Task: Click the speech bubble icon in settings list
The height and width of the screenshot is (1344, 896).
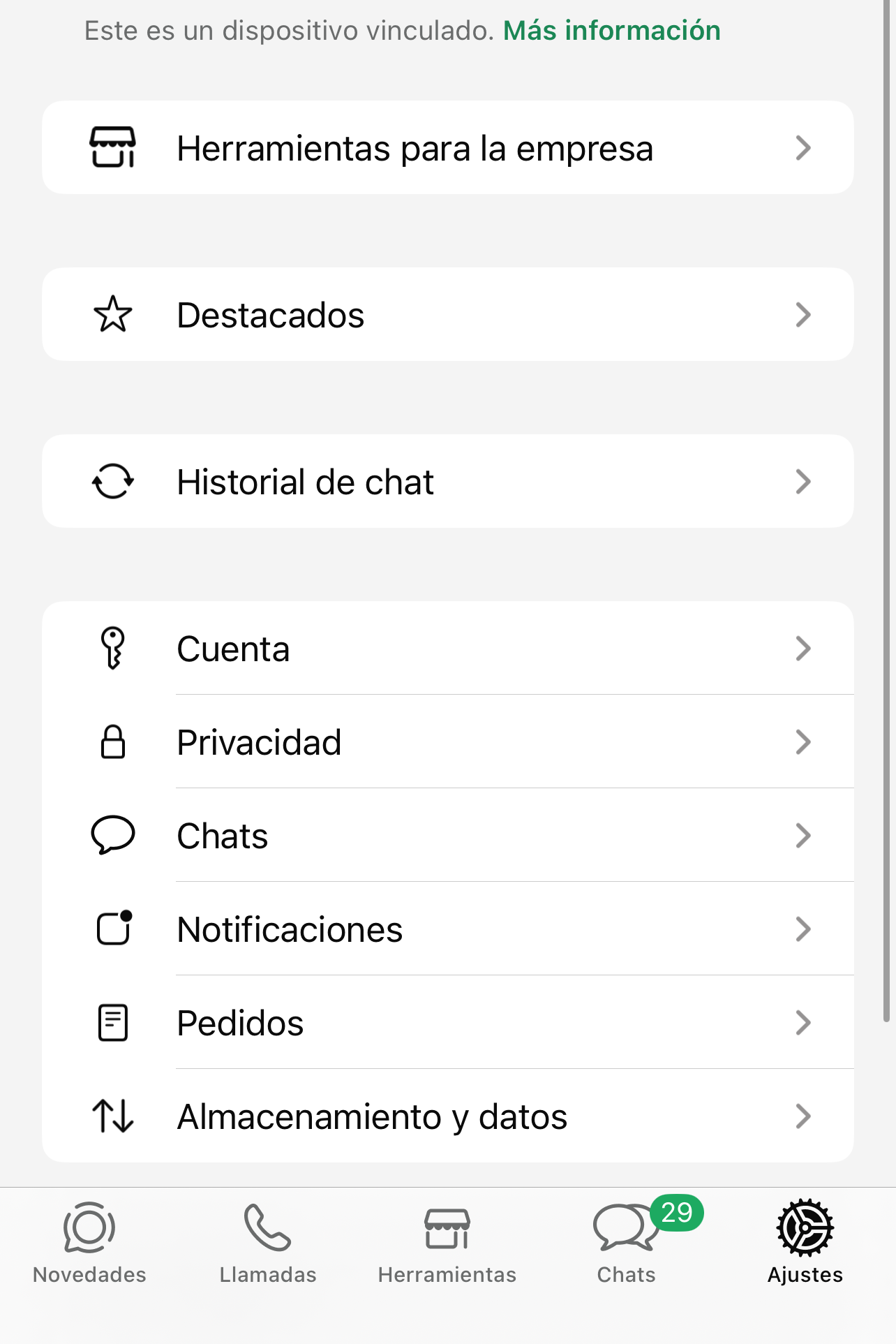Action: [112, 835]
